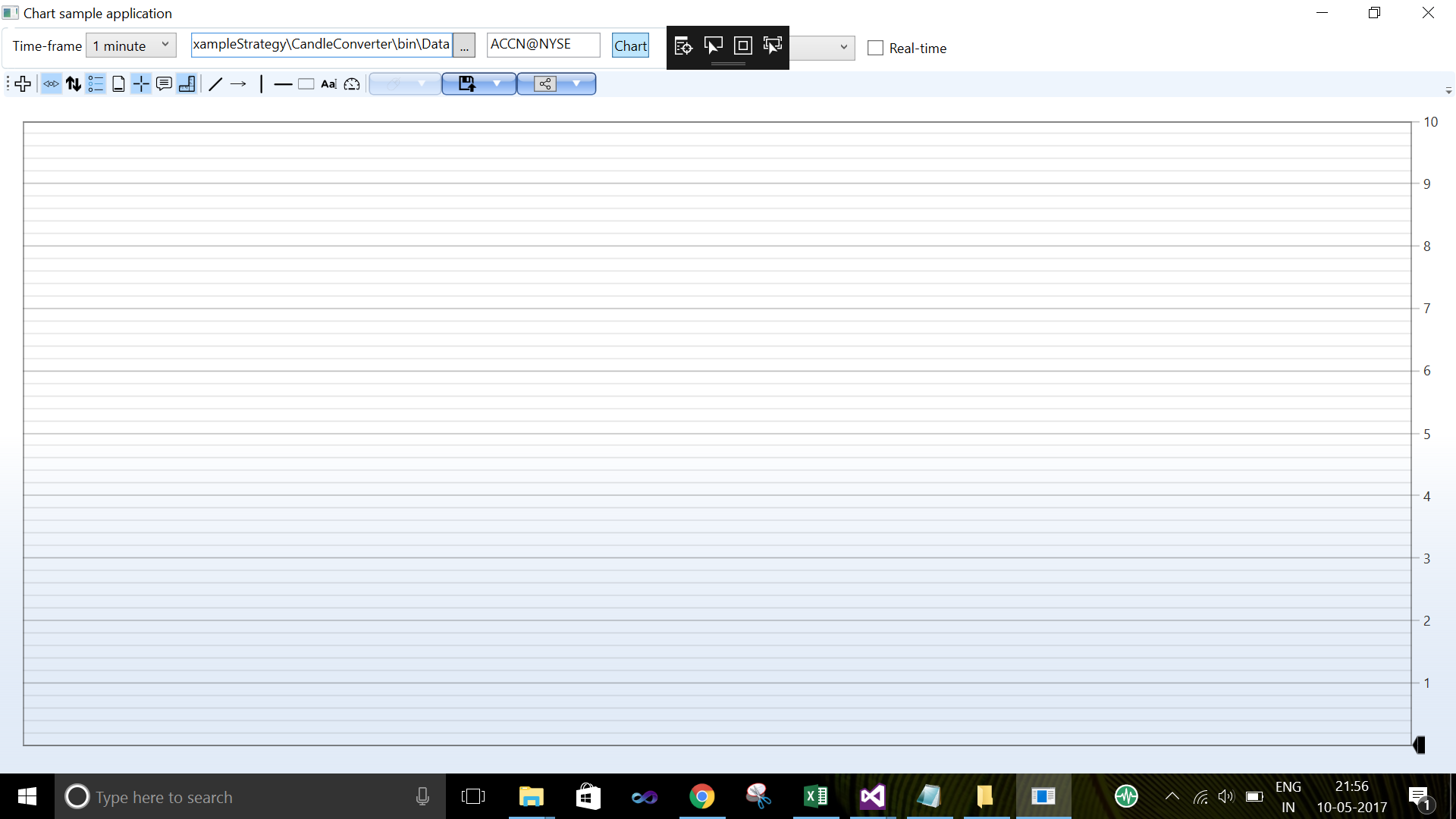1456x819 pixels.
Task: Open Visual Studio from the taskbar
Action: tap(873, 796)
